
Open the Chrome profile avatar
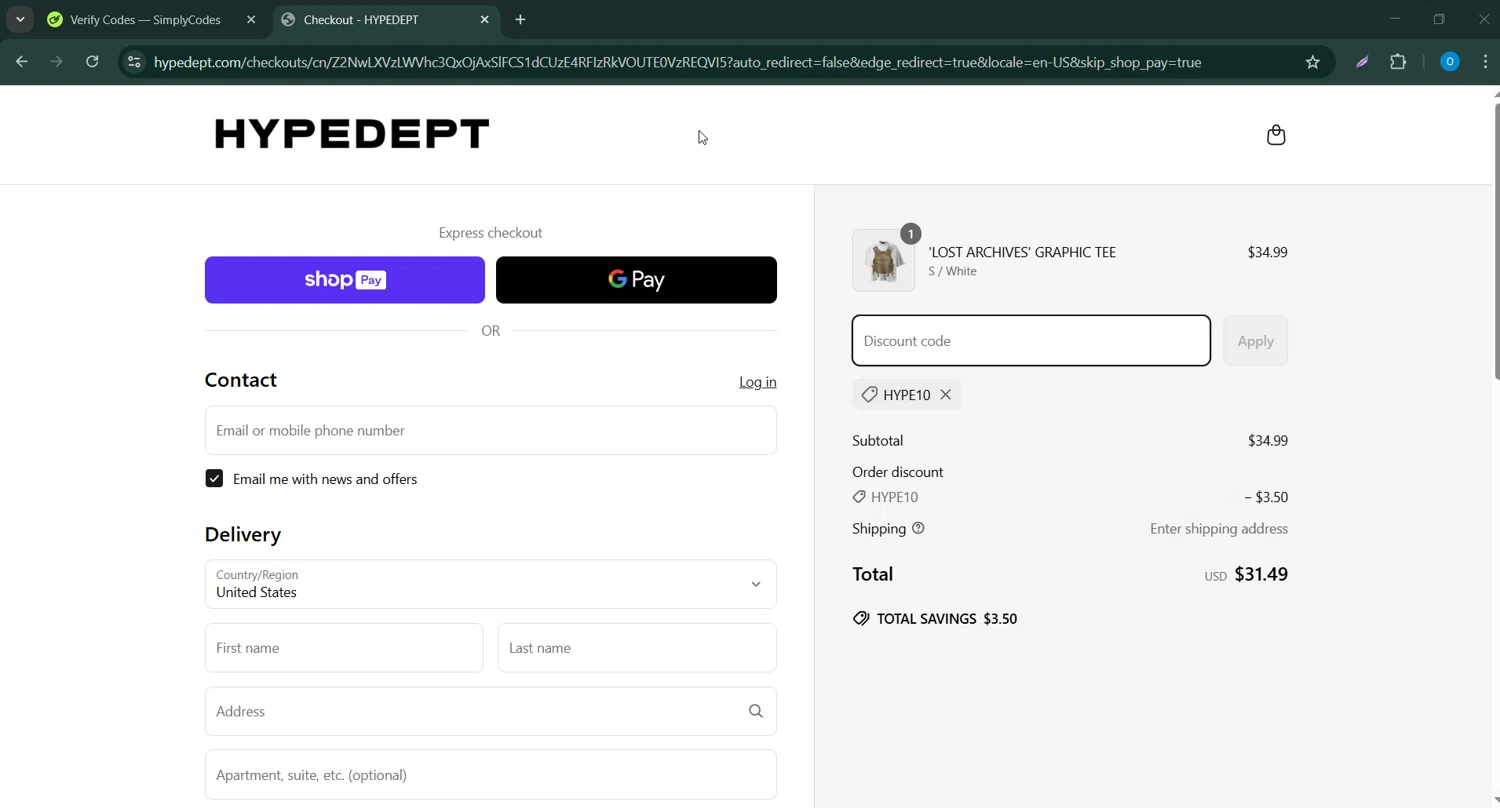[1449, 62]
